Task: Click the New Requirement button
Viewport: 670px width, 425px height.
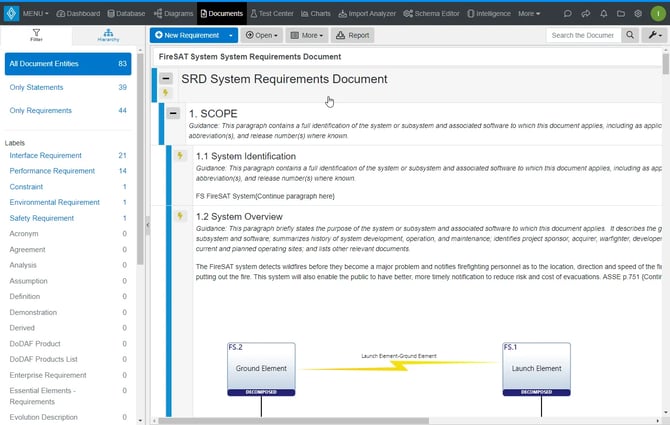Action: click(x=187, y=35)
